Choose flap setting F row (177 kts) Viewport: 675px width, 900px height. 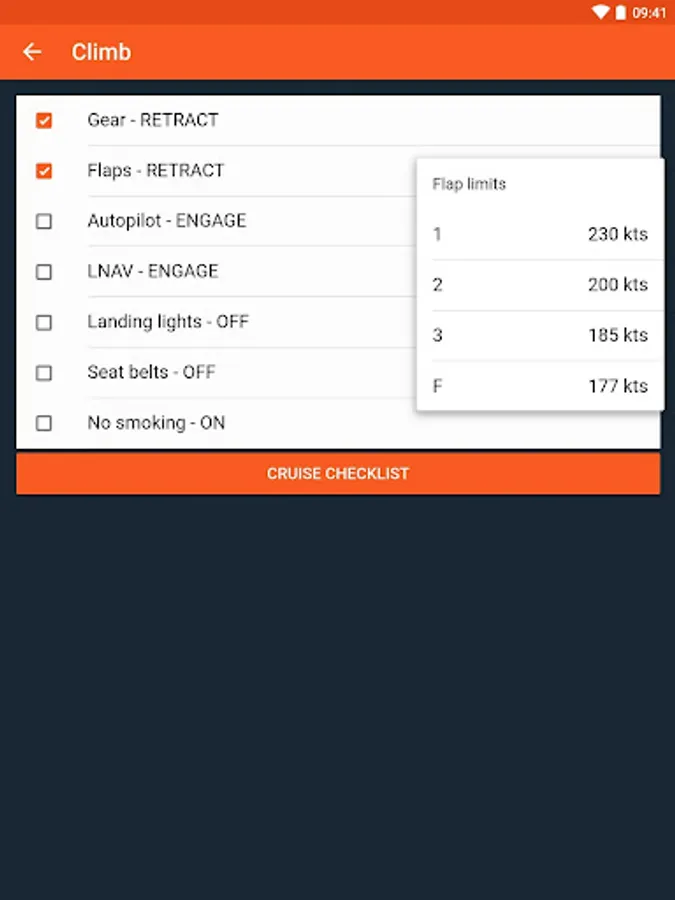(540, 386)
